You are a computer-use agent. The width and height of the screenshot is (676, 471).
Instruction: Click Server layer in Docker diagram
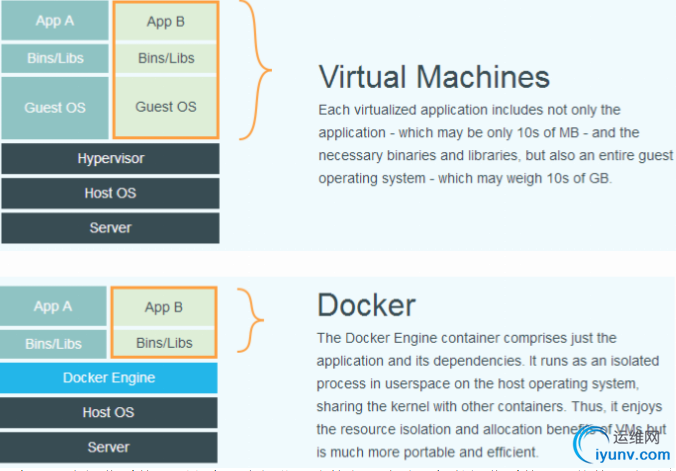tap(109, 447)
